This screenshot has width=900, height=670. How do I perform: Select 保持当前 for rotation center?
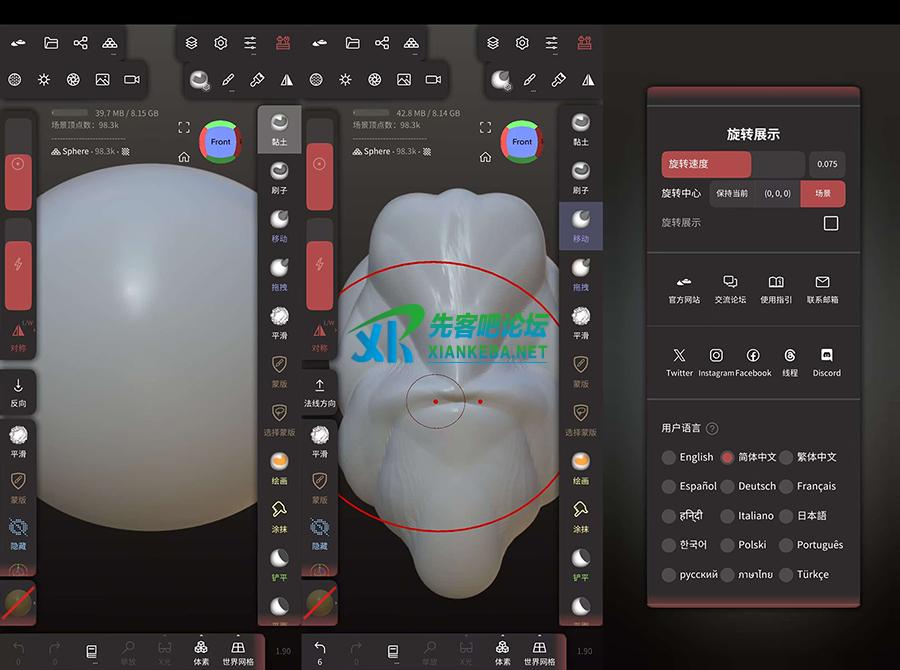coord(732,194)
